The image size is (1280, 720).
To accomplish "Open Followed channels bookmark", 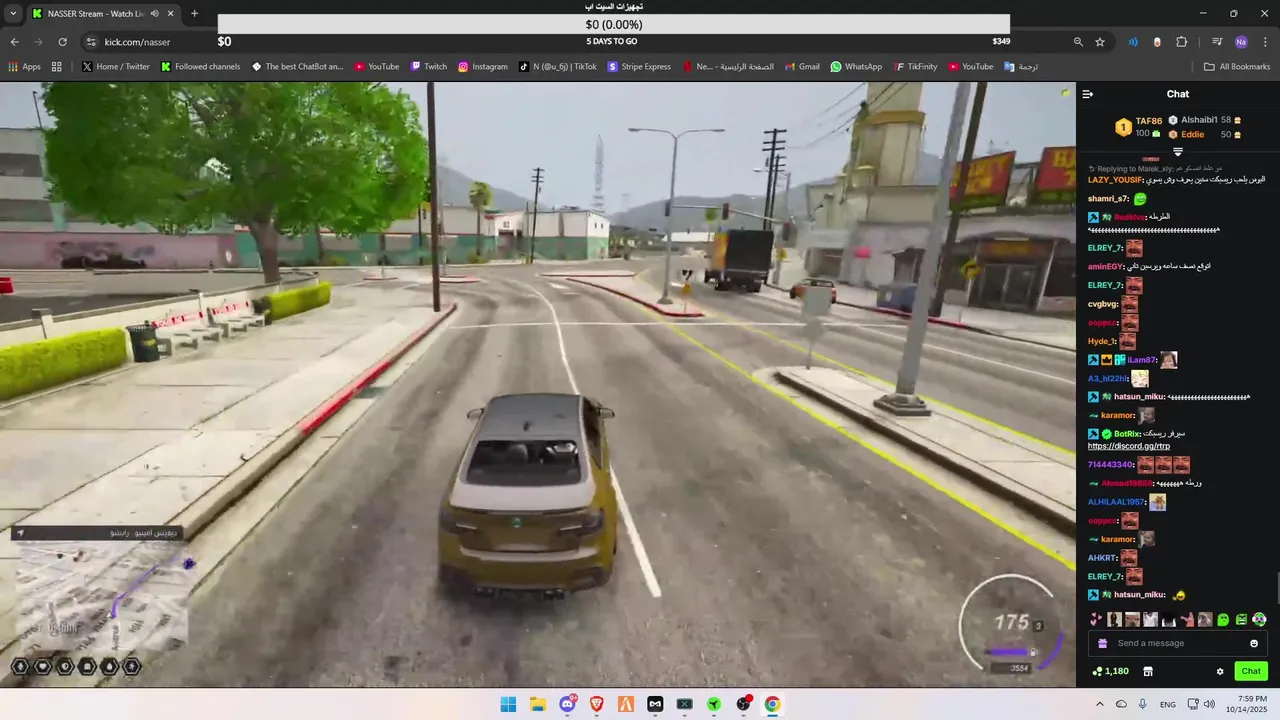I will 200,67.
